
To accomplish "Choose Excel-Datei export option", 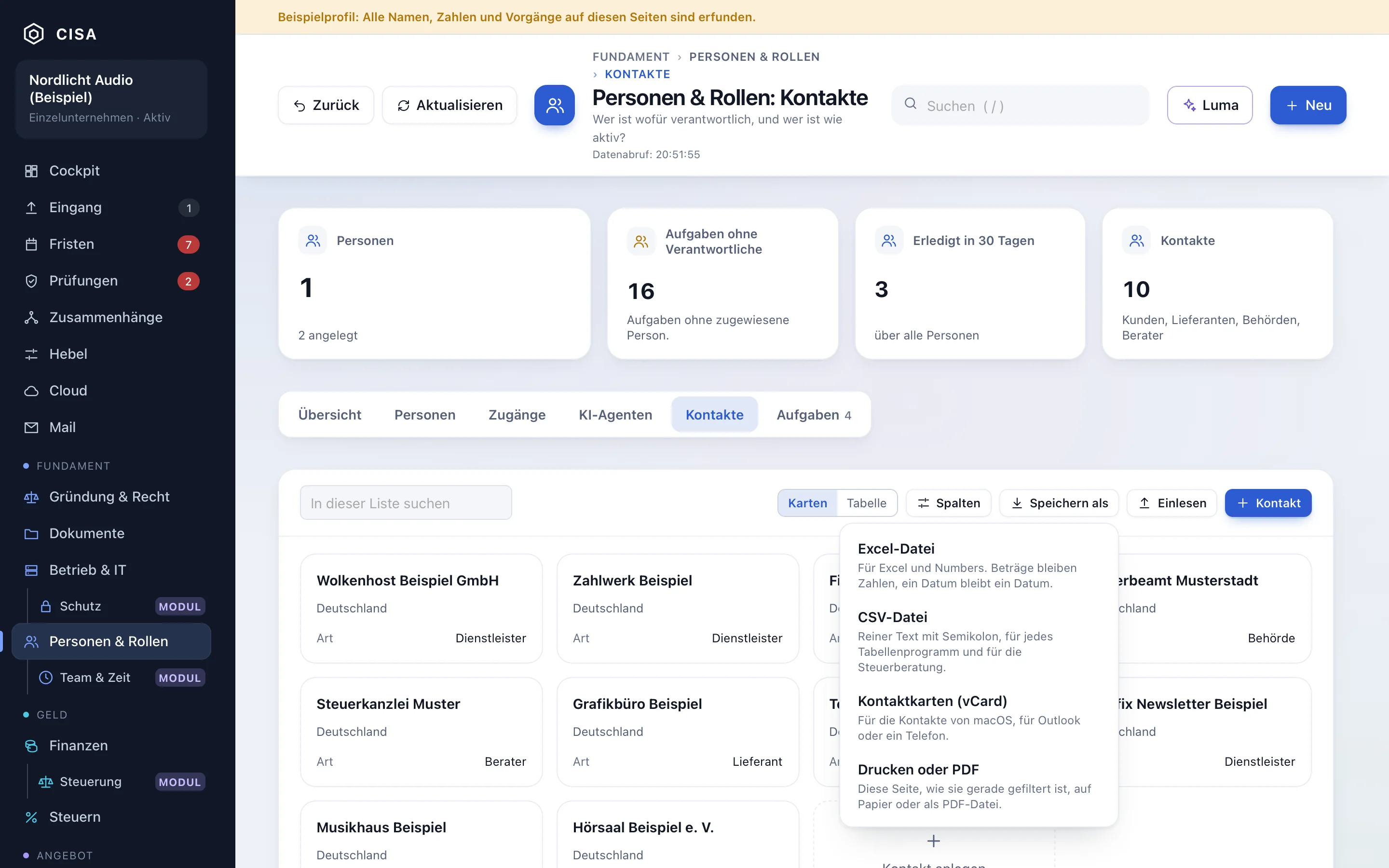I will (x=978, y=566).
